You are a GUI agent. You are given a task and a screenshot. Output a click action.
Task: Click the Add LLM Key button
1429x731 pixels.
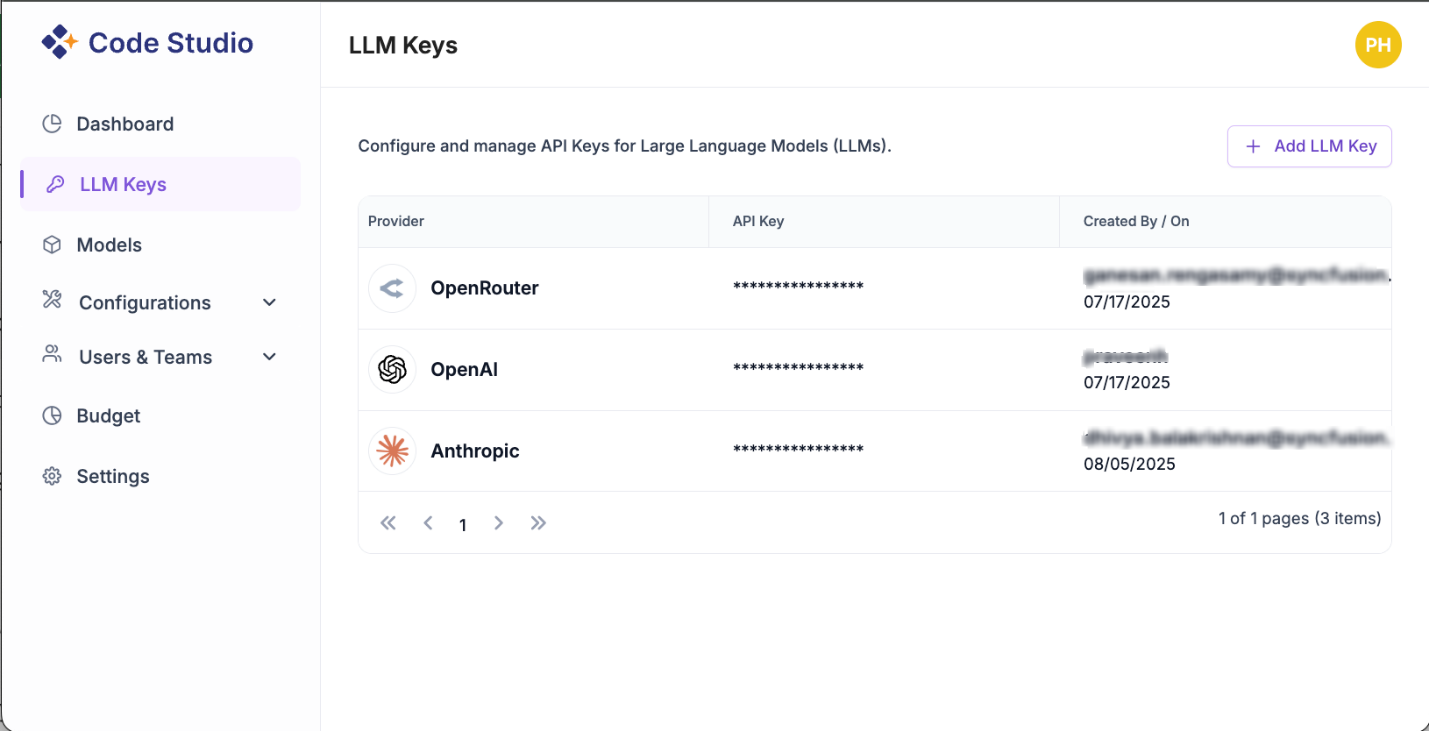(1309, 146)
